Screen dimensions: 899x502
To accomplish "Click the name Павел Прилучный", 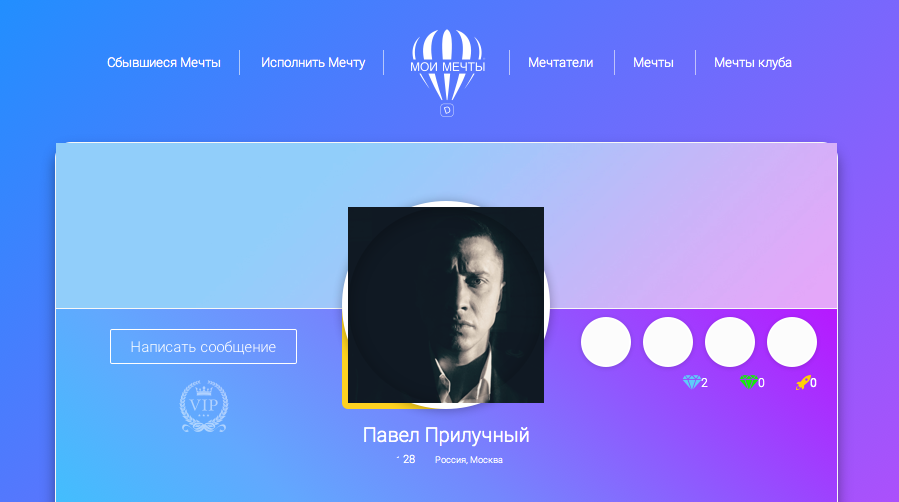I will point(446,436).
